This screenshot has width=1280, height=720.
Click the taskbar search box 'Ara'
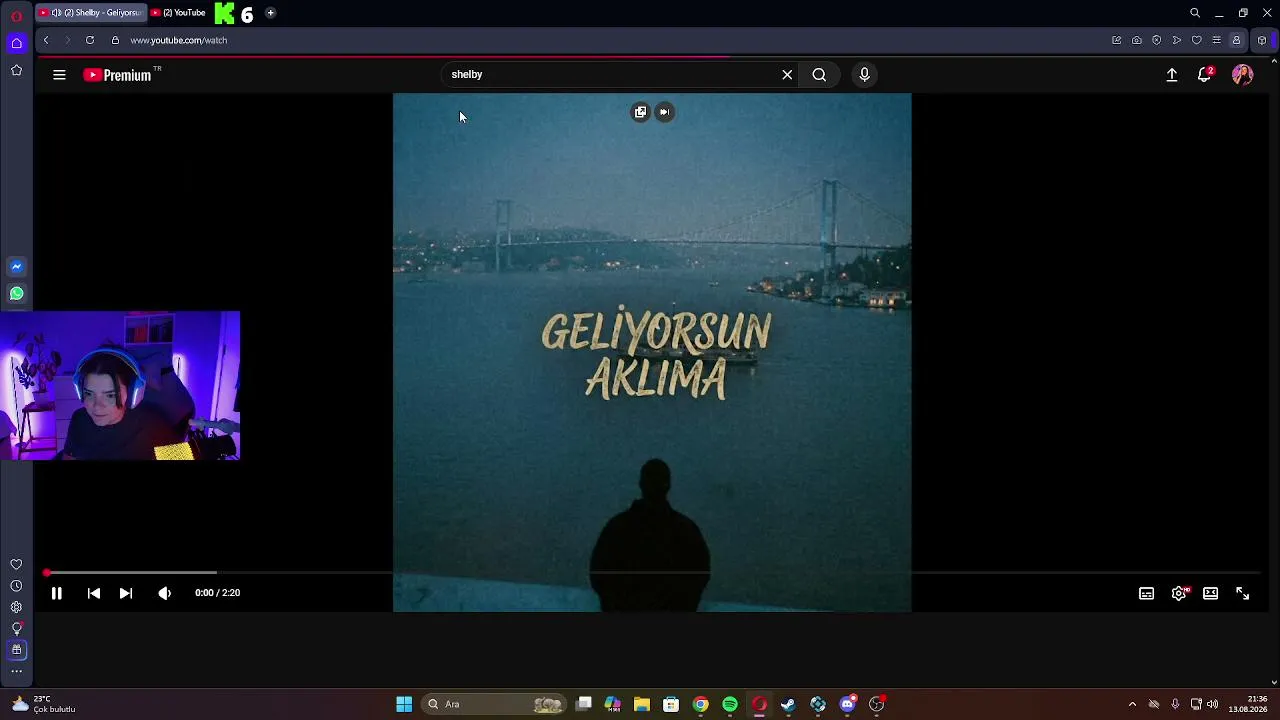click(x=495, y=704)
